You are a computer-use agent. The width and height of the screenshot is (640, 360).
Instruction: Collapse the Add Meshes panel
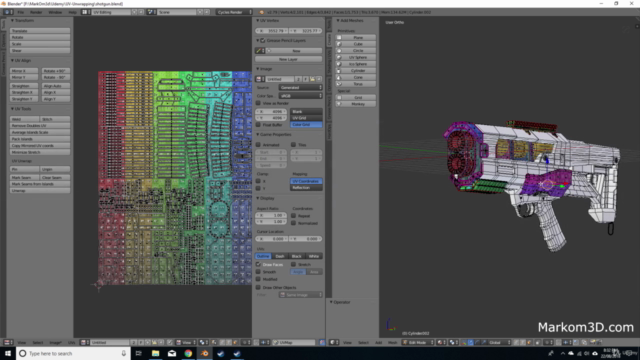coord(338,20)
